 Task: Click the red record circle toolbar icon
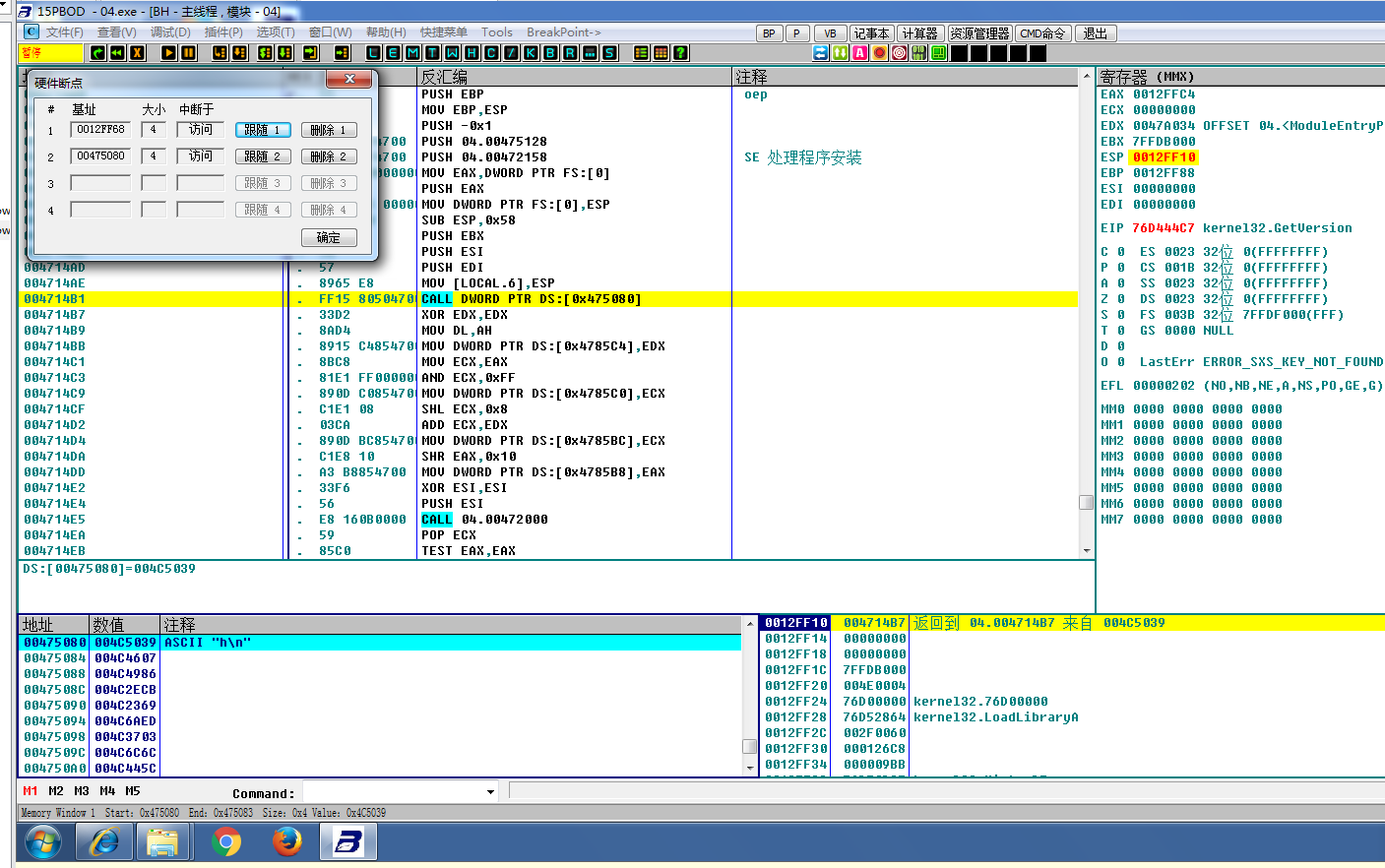(880, 53)
